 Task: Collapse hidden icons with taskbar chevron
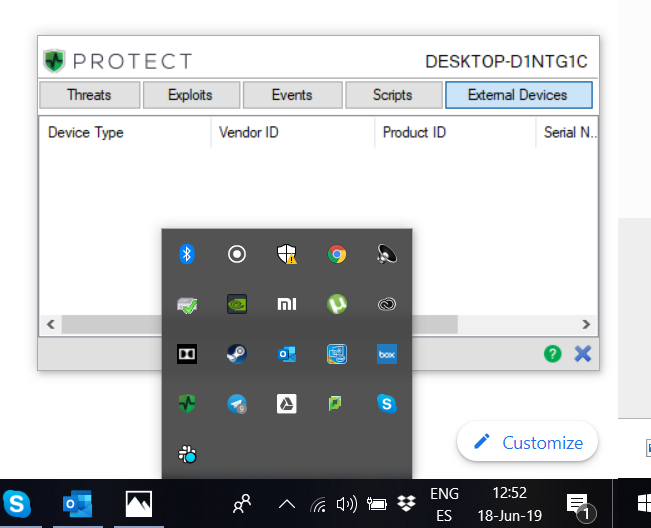coord(287,504)
